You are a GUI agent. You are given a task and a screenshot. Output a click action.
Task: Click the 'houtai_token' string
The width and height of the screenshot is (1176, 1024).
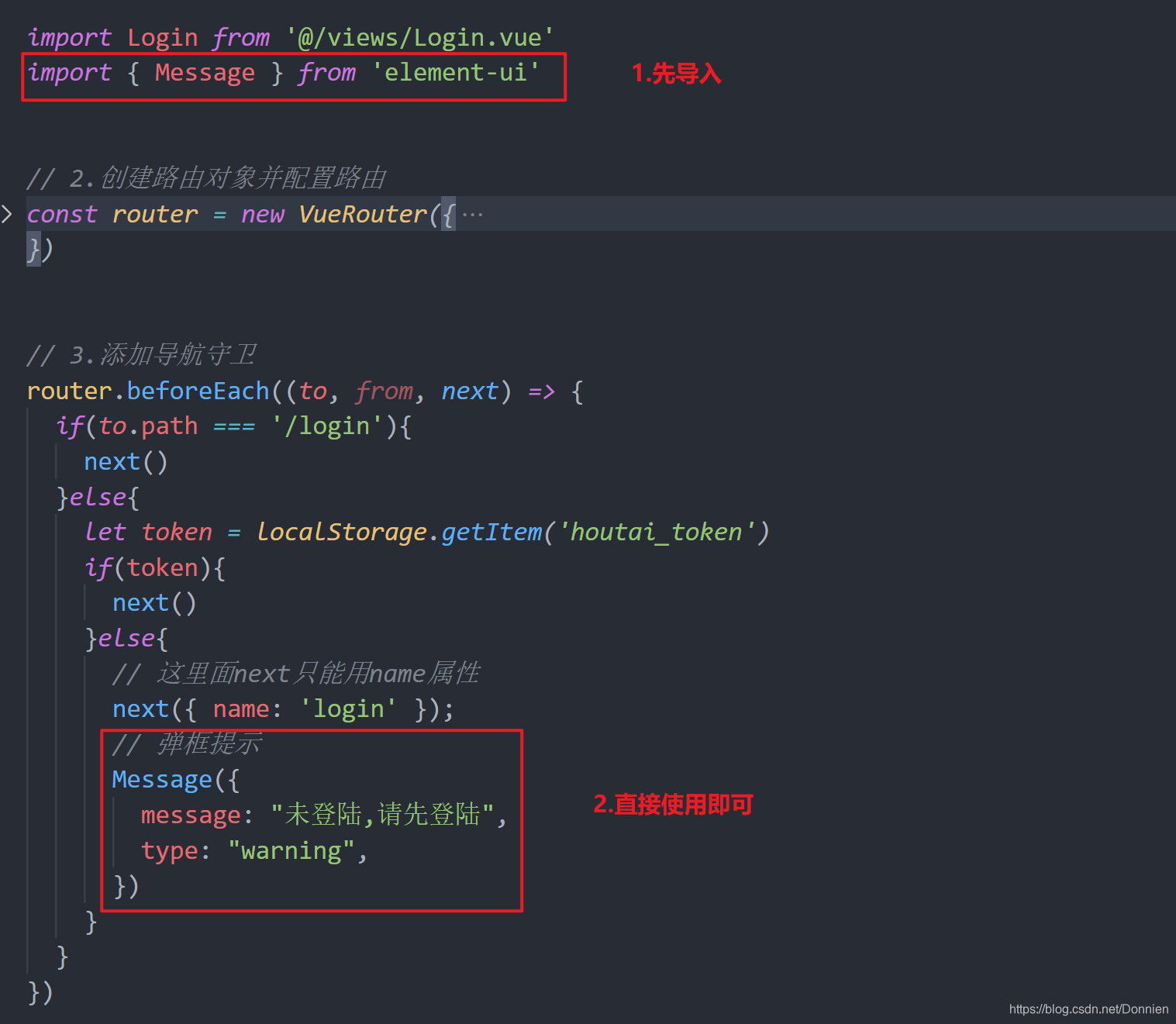657,532
